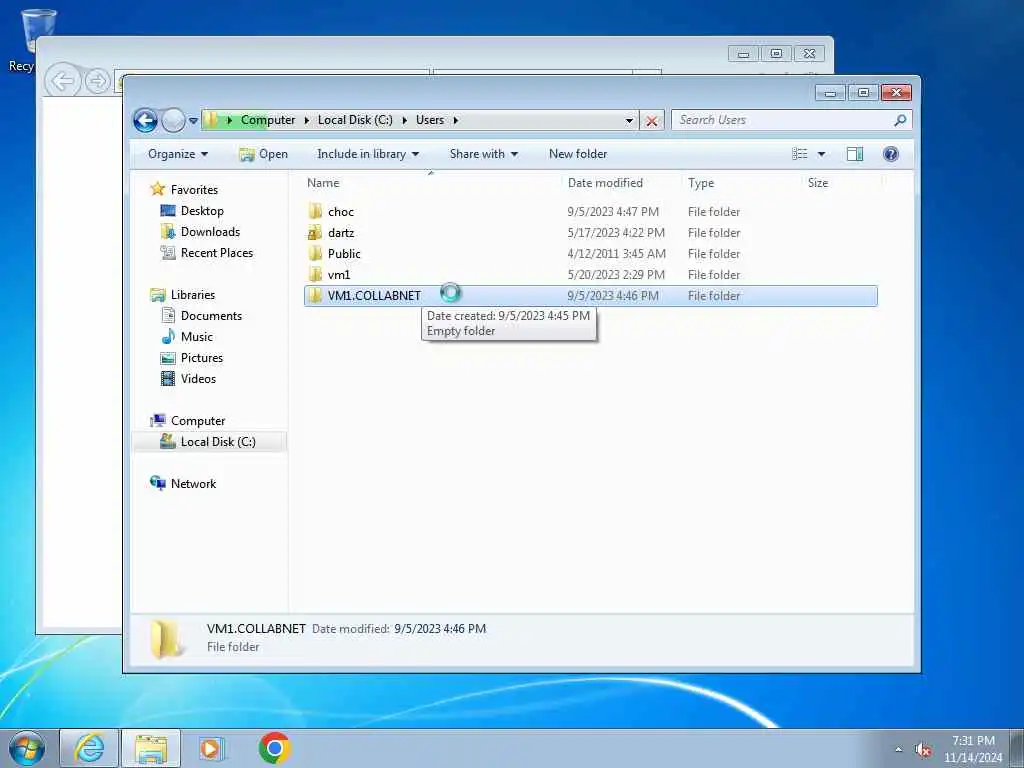Click Date modified value in details pane

point(440,629)
